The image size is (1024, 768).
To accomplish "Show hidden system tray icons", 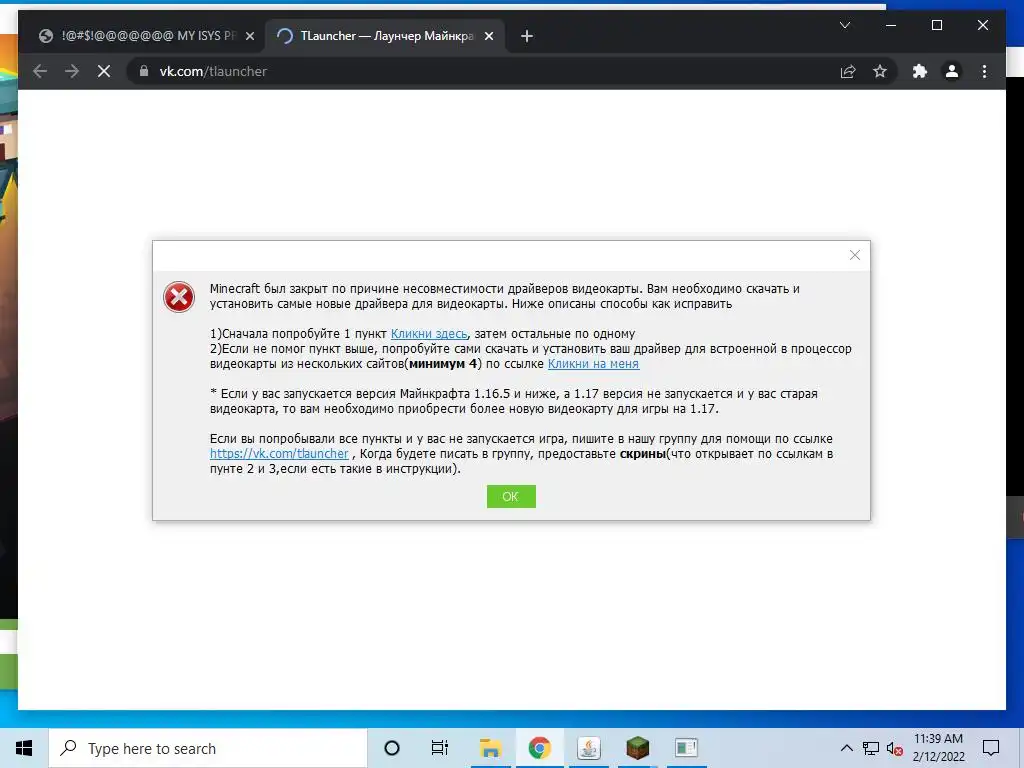I will click(846, 748).
